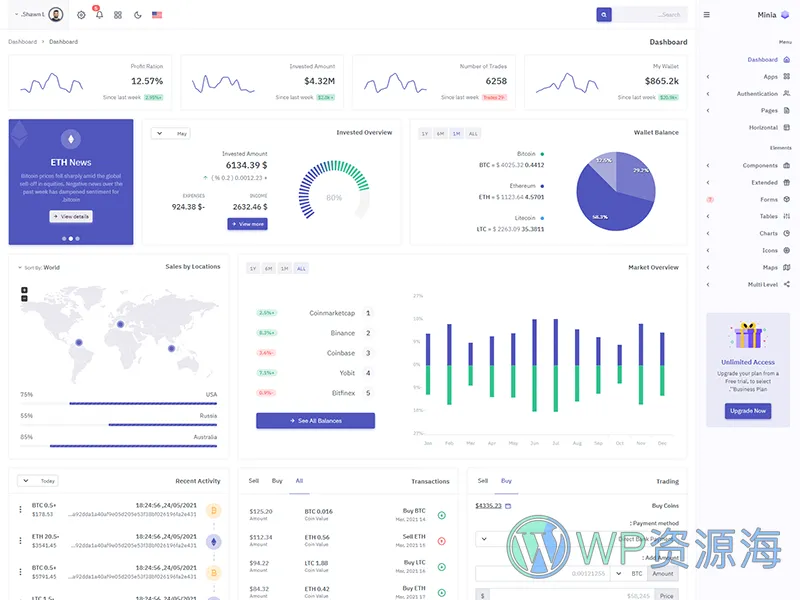The image size is (800, 600).
Task: Click the Ethereum icon in Recent Activity
Action: pos(212,541)
